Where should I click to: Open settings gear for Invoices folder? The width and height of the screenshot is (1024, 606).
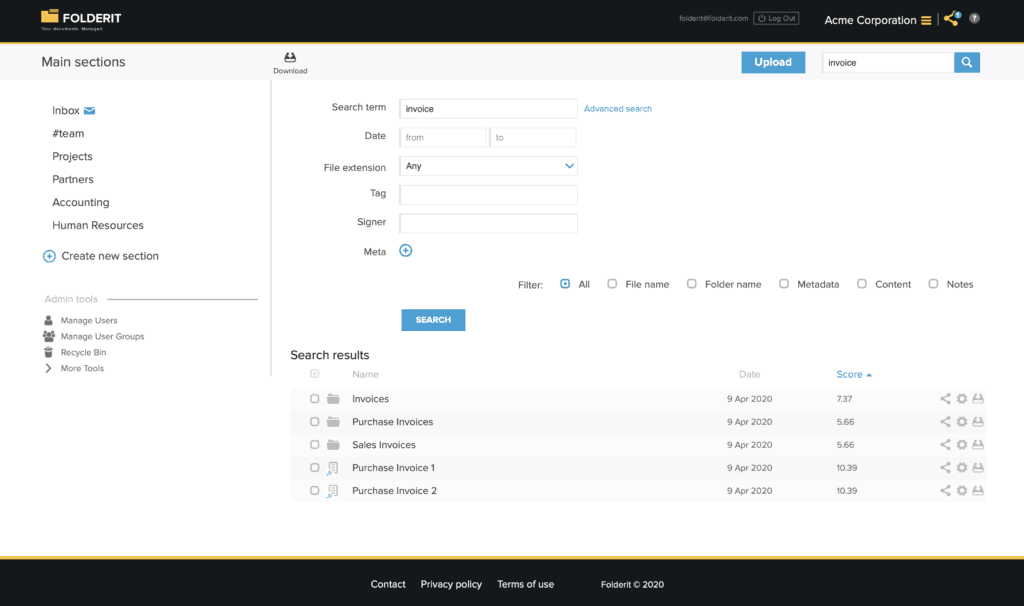(962, 399)
